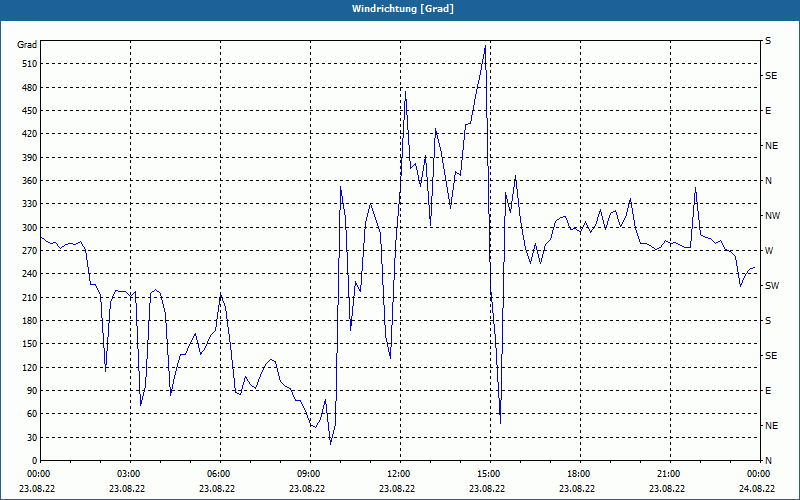This screenshot has width=800, height=500.
Task: Click the curve's lowest dip after 09:00
Action: (x=331, y=444)
